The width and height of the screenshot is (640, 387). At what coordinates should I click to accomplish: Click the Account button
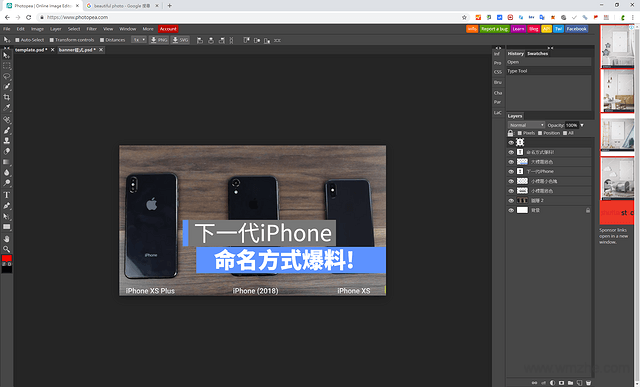(168, 29)
